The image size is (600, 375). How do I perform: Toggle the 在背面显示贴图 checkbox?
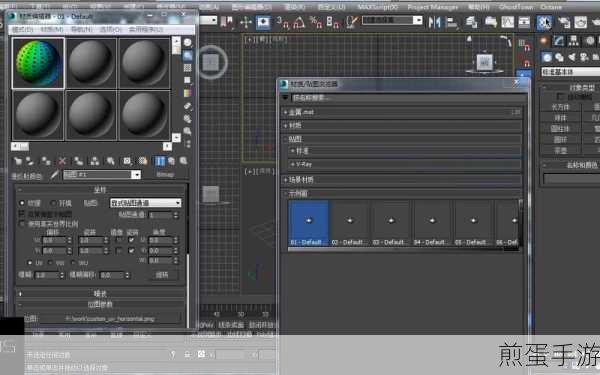click(x=22, y=214)
